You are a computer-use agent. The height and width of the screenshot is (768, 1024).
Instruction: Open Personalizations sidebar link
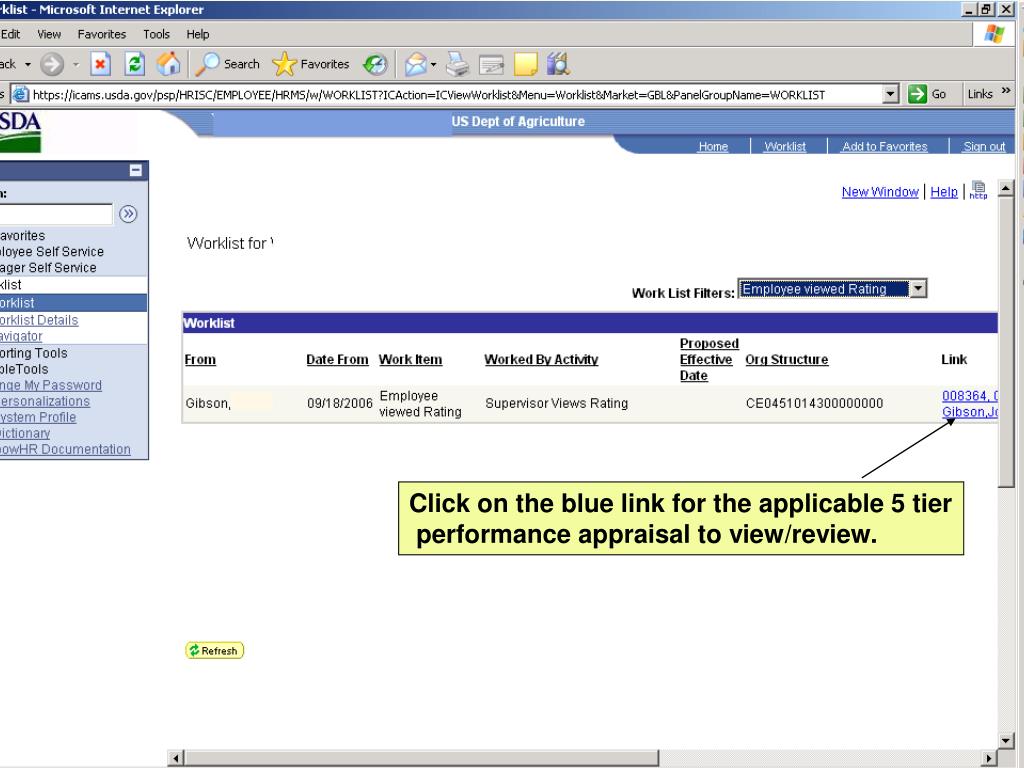pyautogui.click(x=45, y=401)
